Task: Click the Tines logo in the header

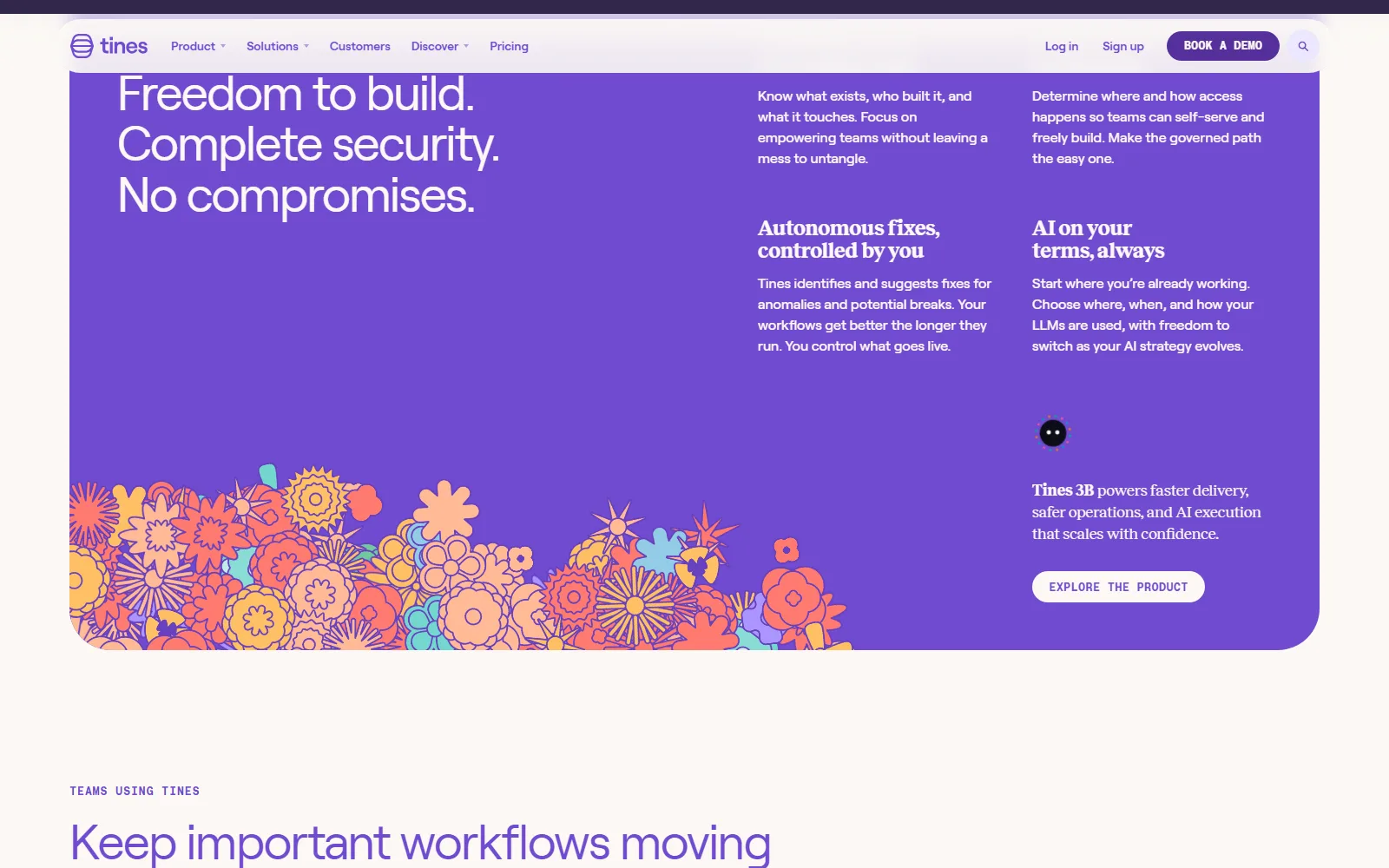Action: (109, 46)
